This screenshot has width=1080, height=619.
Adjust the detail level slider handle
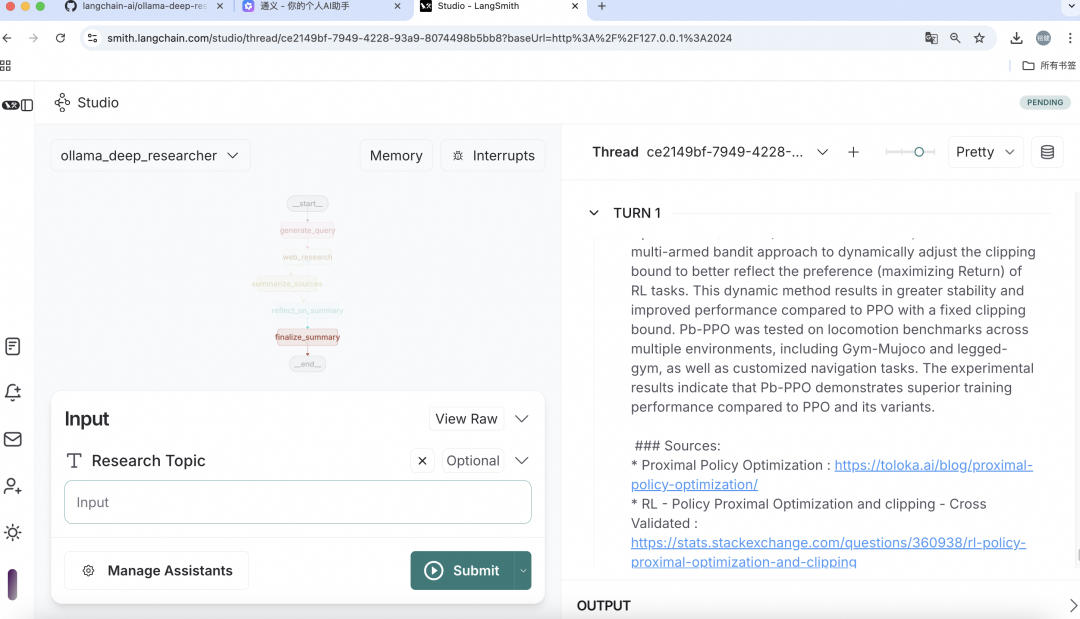click(919, 152)
